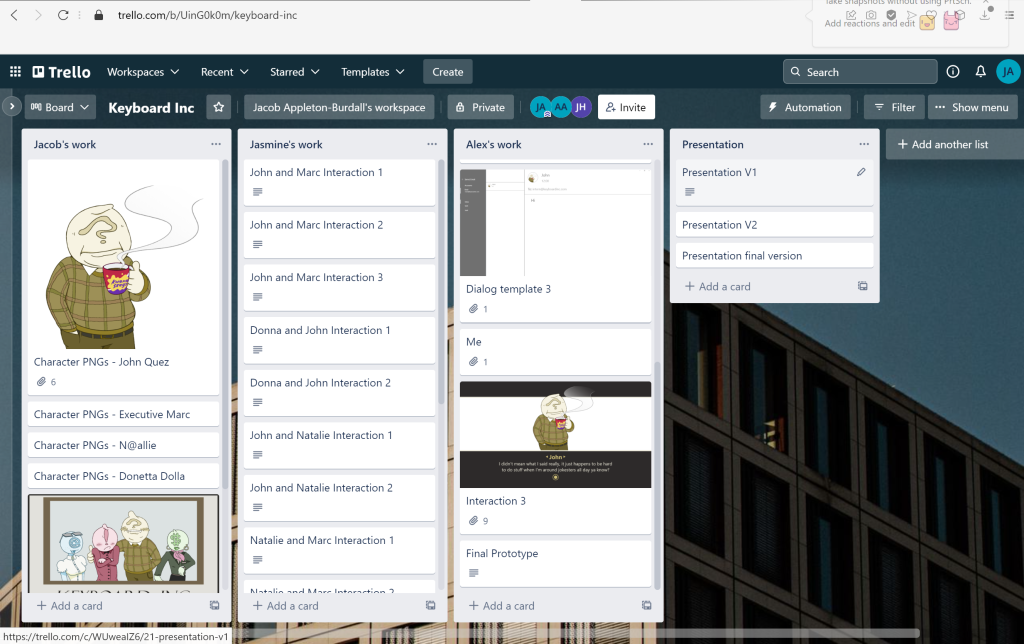Open the Templates dropdown menu

pyautogui.click(x=372, y=72)
